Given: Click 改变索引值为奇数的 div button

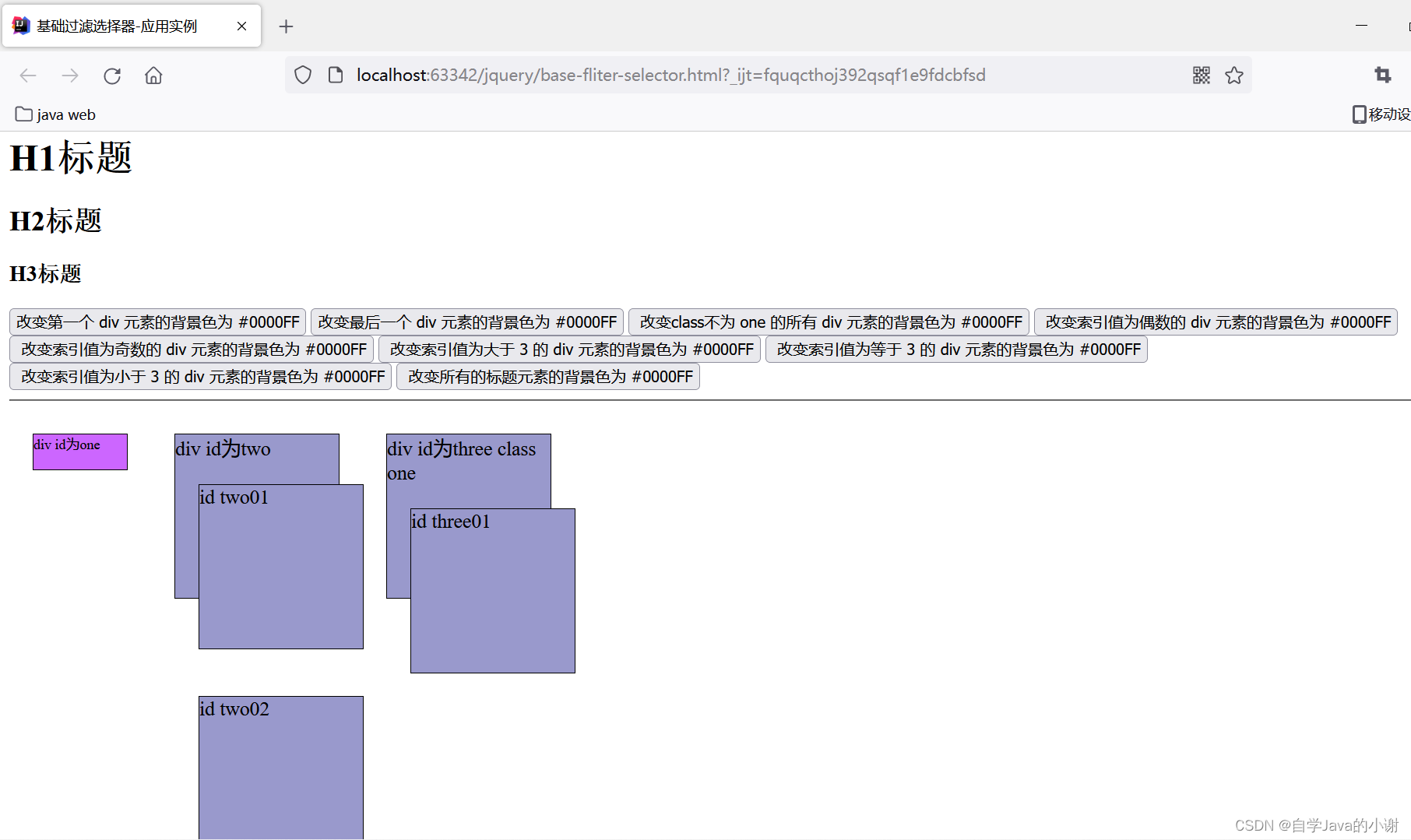Looking at the screenshot, I should point(192,350).
